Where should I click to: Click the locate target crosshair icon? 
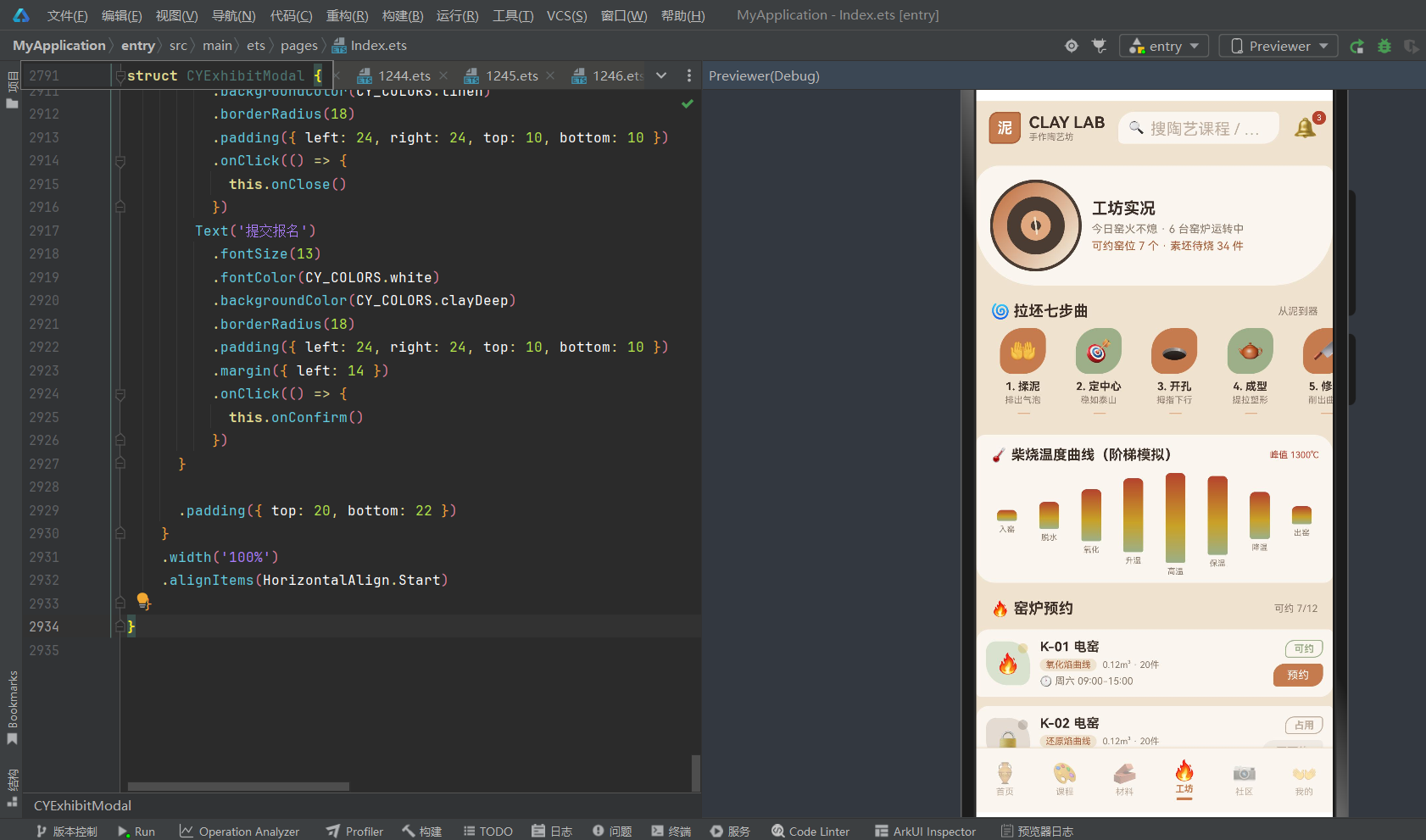pyautogui.click(x=1072, y=46)
